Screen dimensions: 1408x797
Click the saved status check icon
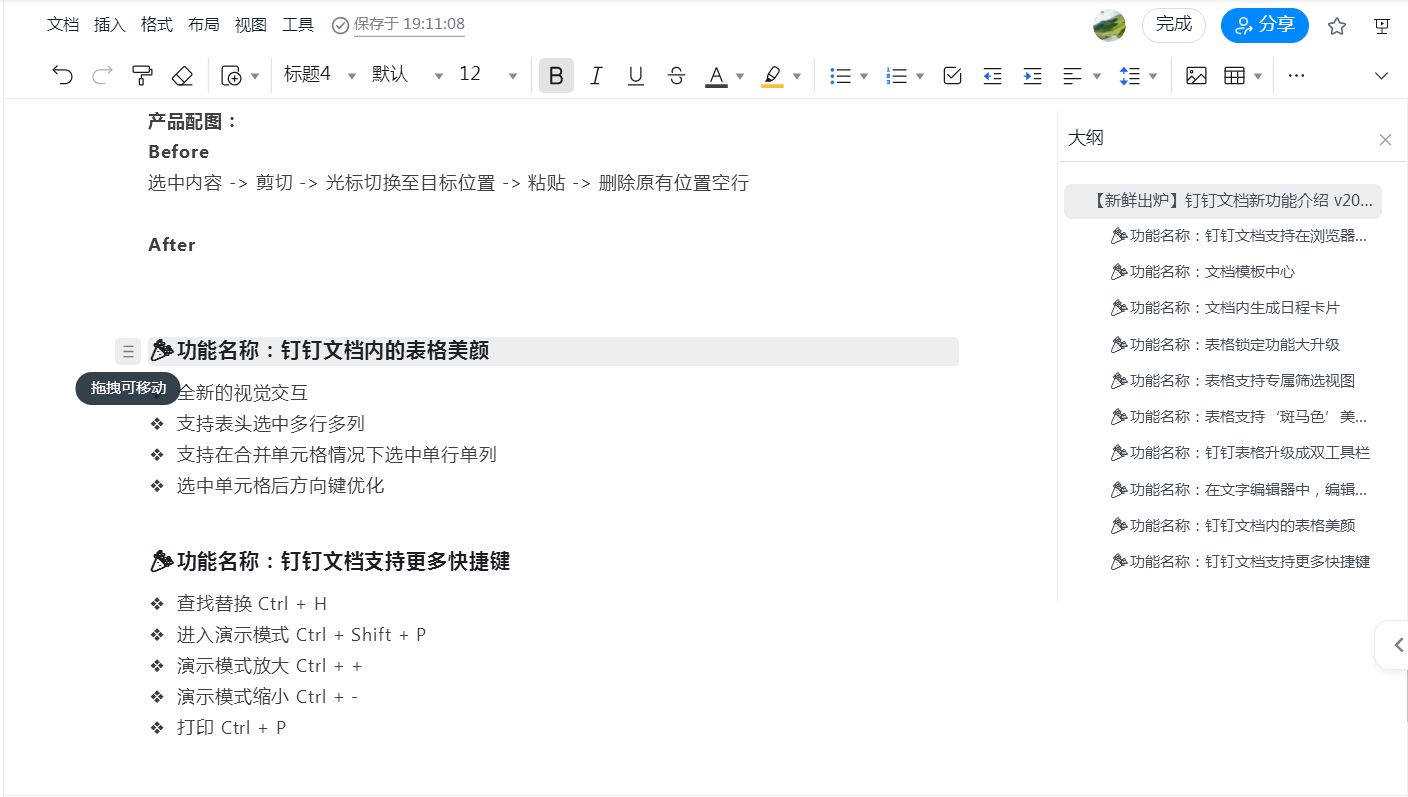click(x=340, y=25)
